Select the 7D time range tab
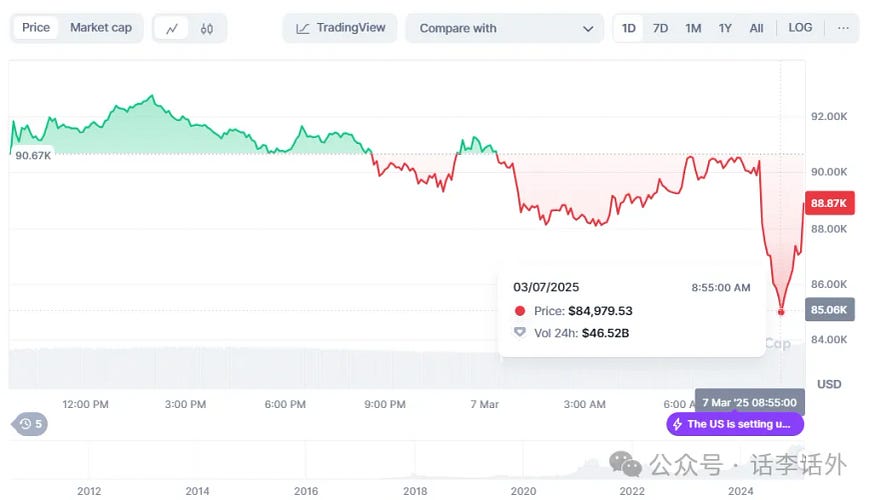Viewport: 875px width, 500px height. pos(661,28)
